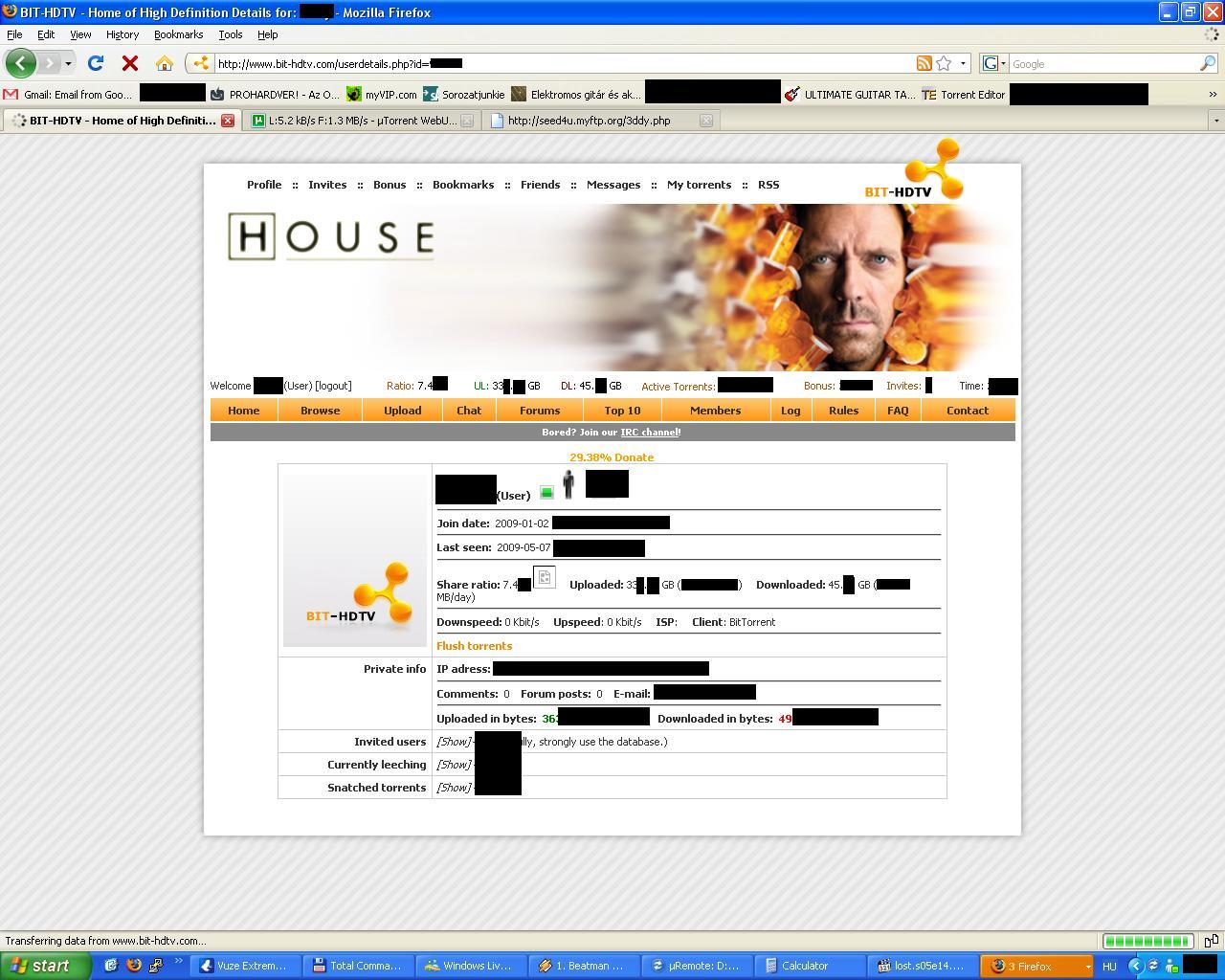Screen dimensions: 1225x980
Task: Click the RSS feed icon in the address bar
Action: [x=924, y=63]
